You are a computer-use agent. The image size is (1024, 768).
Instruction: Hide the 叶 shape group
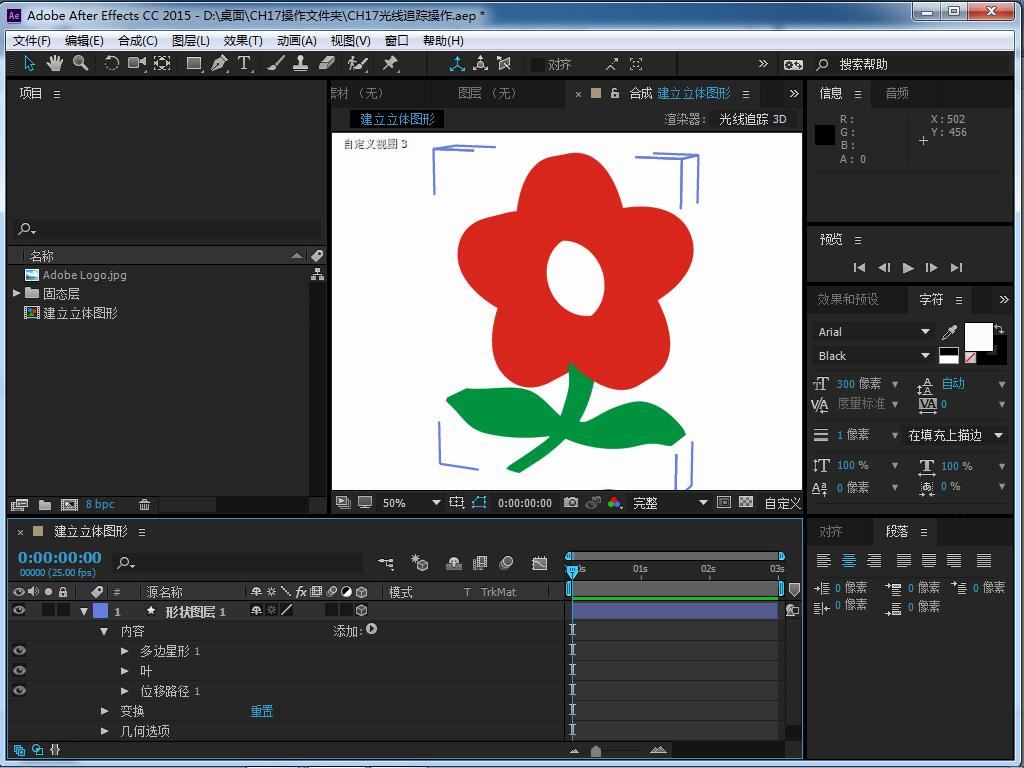(x=19, y=670)
